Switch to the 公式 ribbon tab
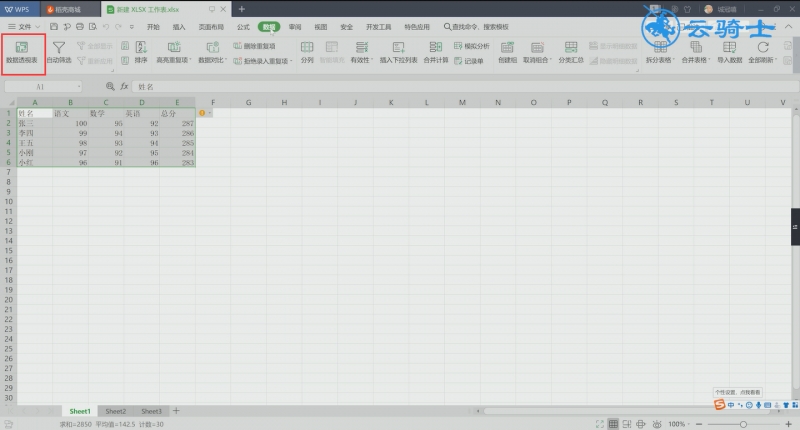The height and width of the screenshot is (430, 800). tap(243, 27)
